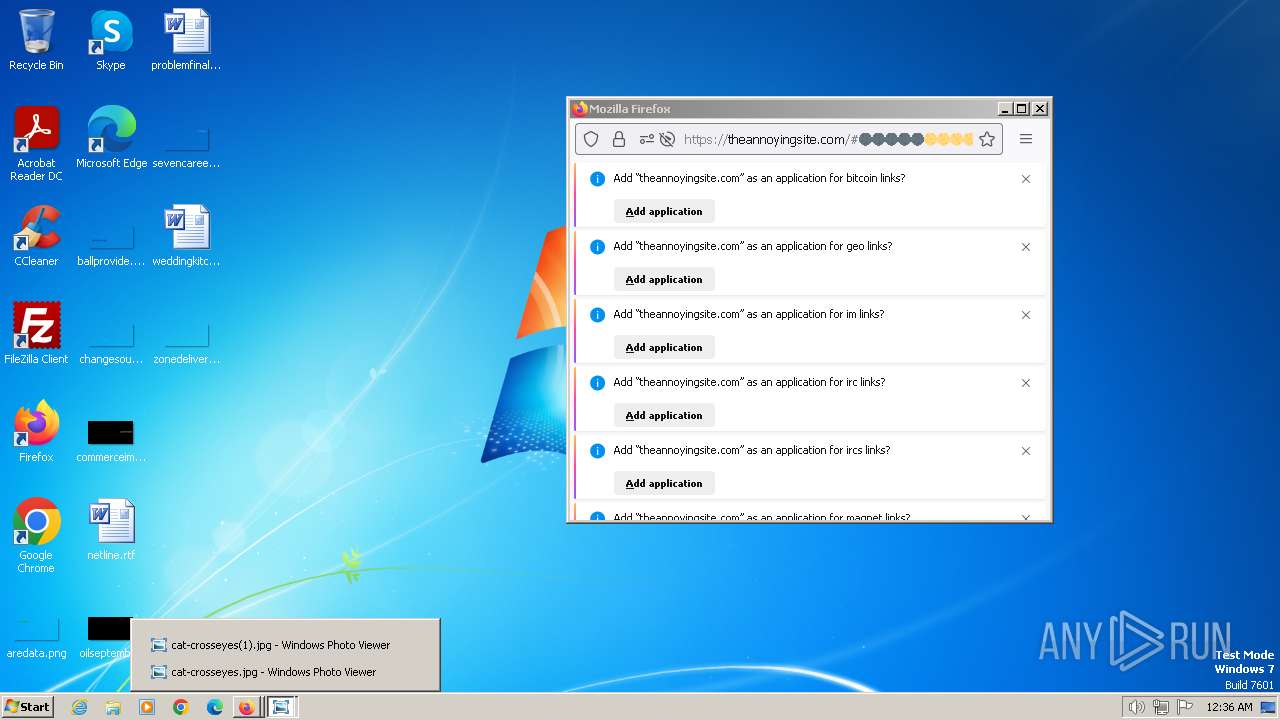Add application for im links
1280x720 pixels.
pos(664,347)
